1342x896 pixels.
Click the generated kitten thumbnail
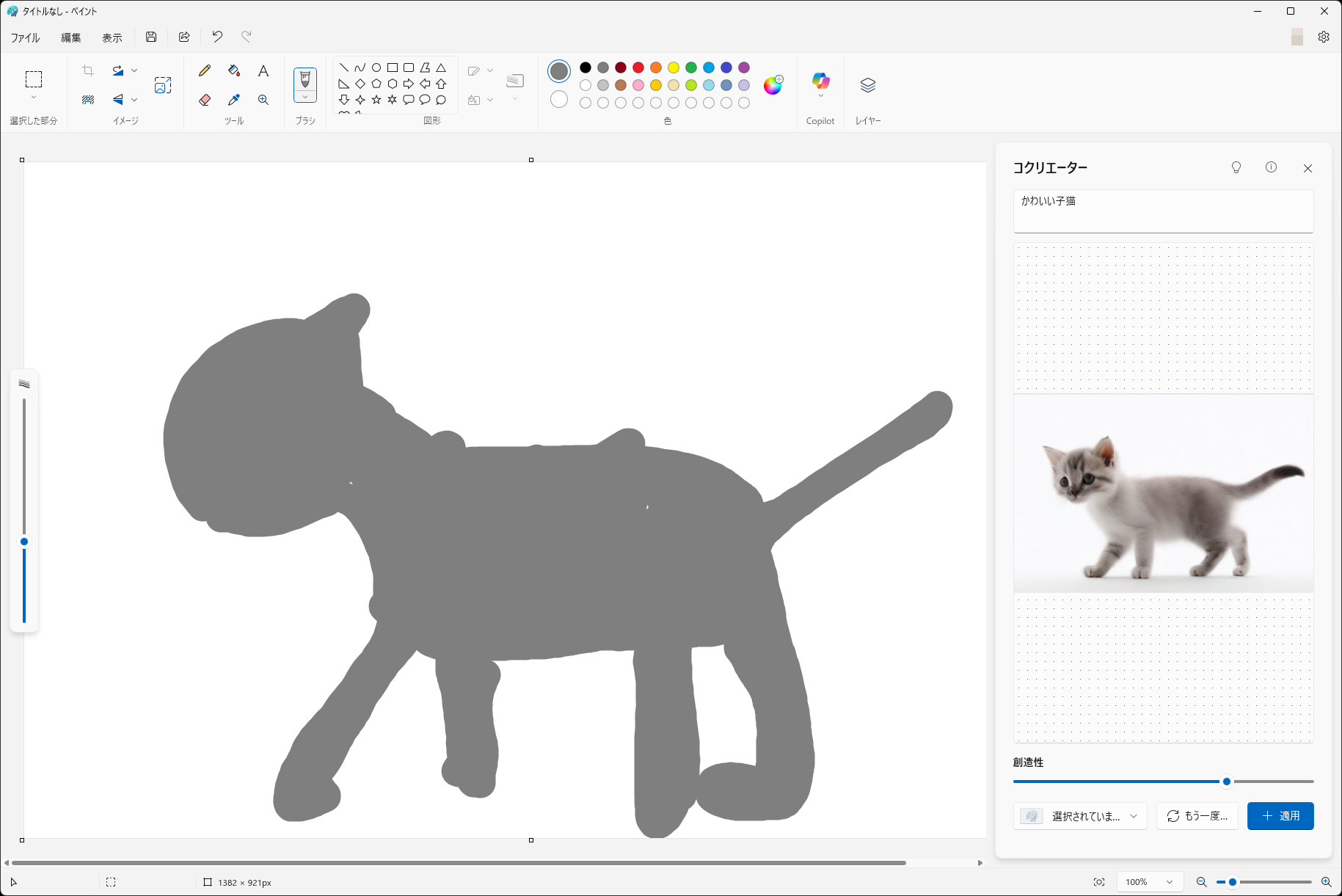[1163, 492]
